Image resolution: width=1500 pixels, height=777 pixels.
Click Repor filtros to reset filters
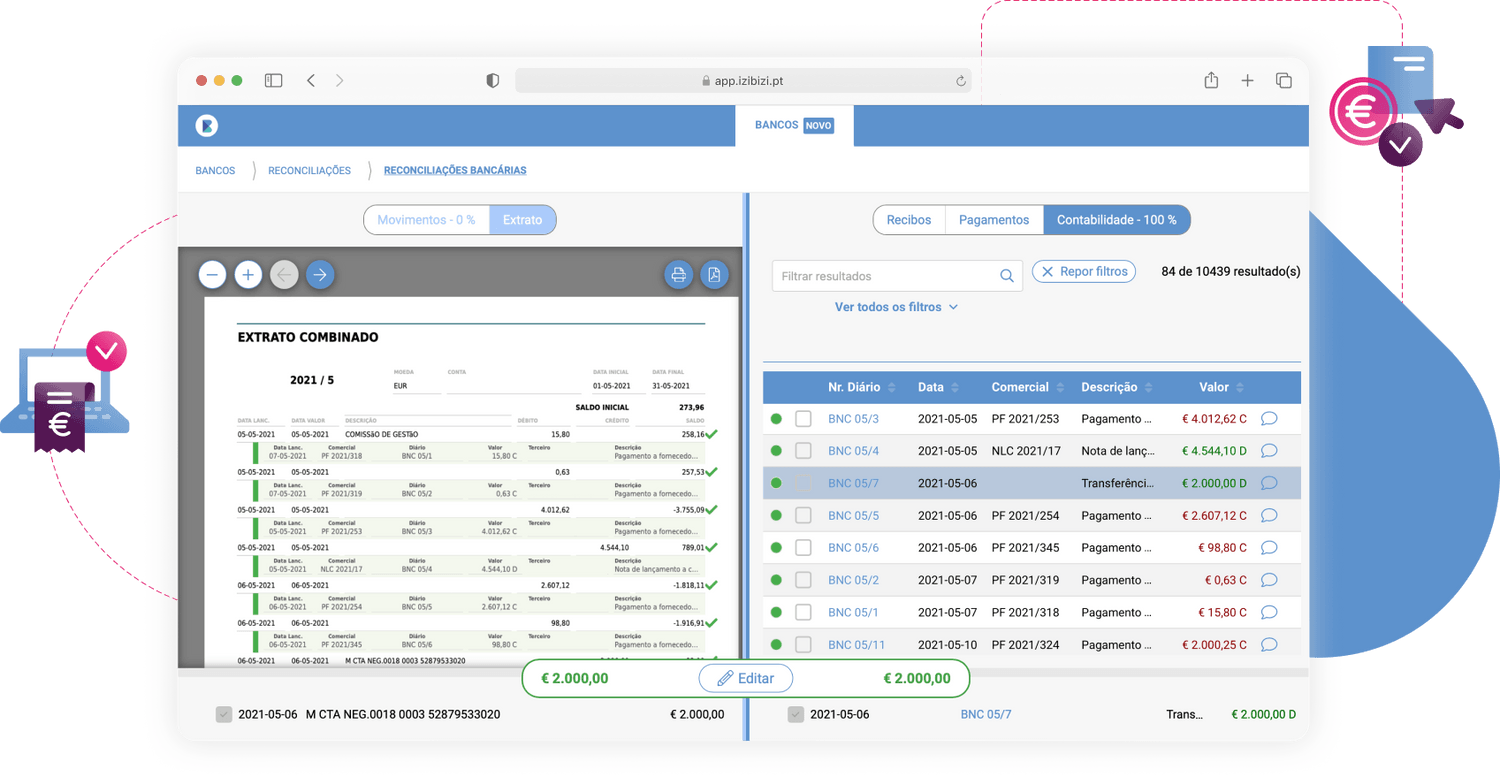pos(1084,271)
